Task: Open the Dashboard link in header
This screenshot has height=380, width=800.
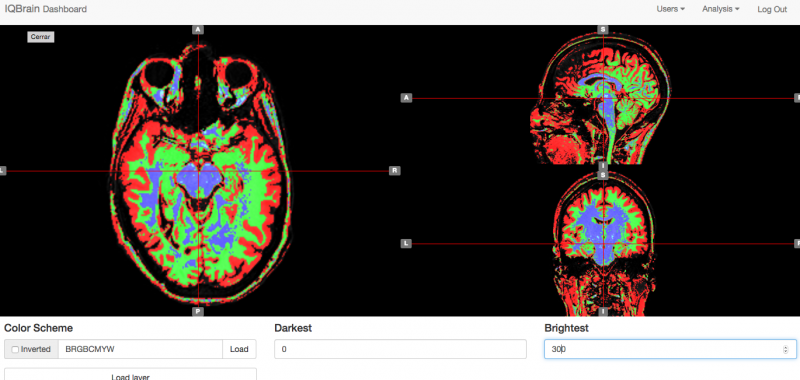Action: tap(65, 9)
